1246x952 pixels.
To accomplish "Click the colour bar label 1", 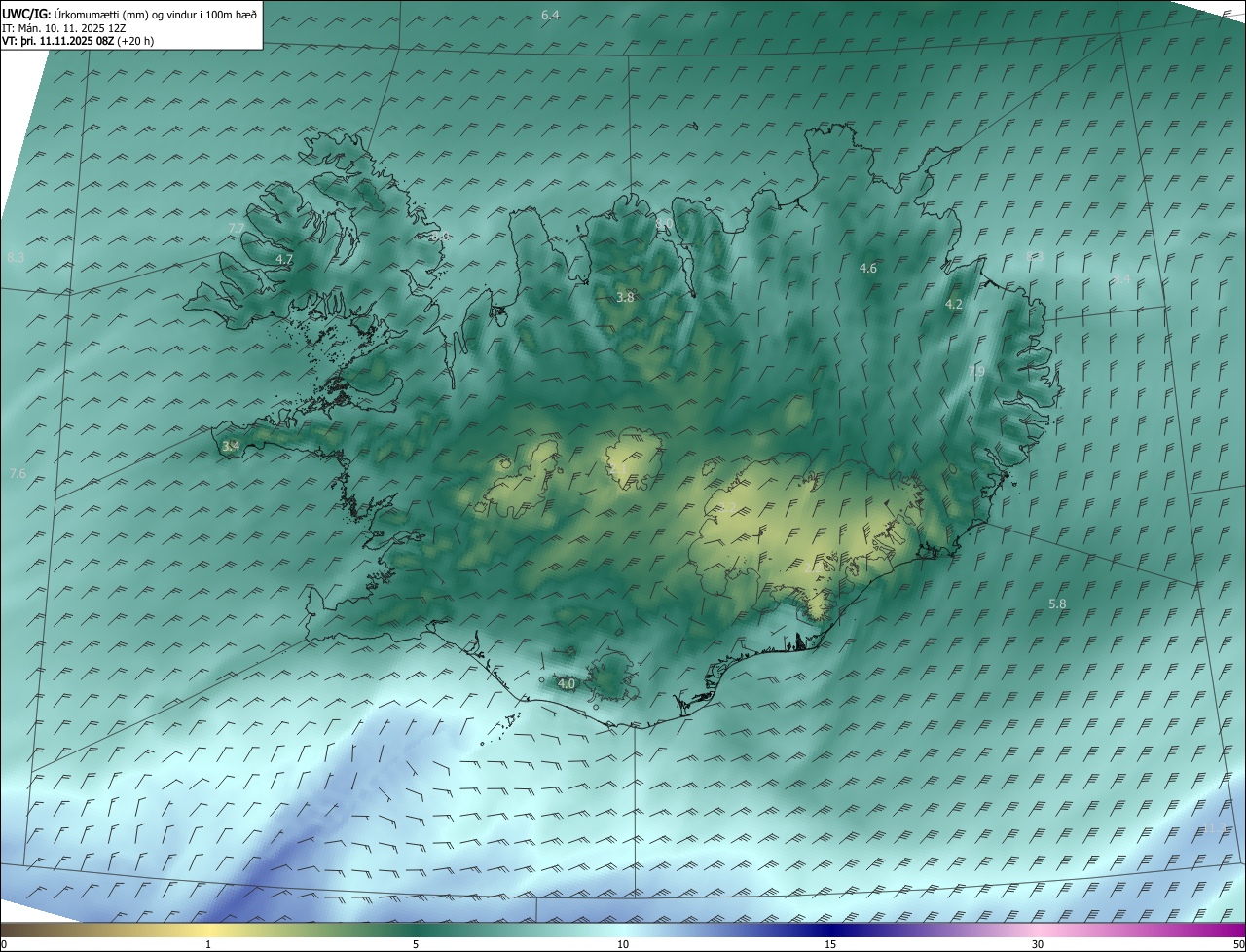I will pos(208,944).
